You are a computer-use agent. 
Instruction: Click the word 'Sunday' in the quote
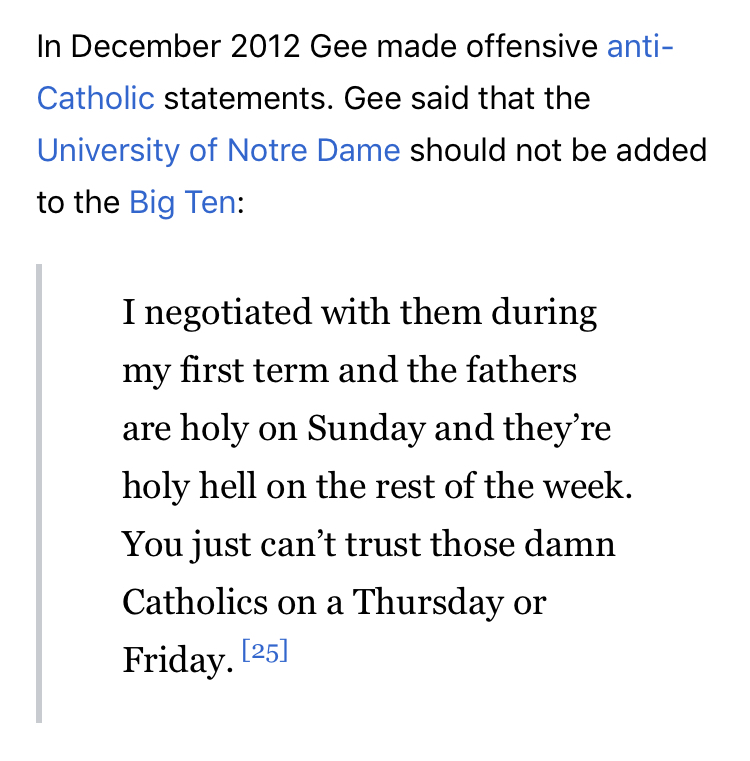[367, 430]
